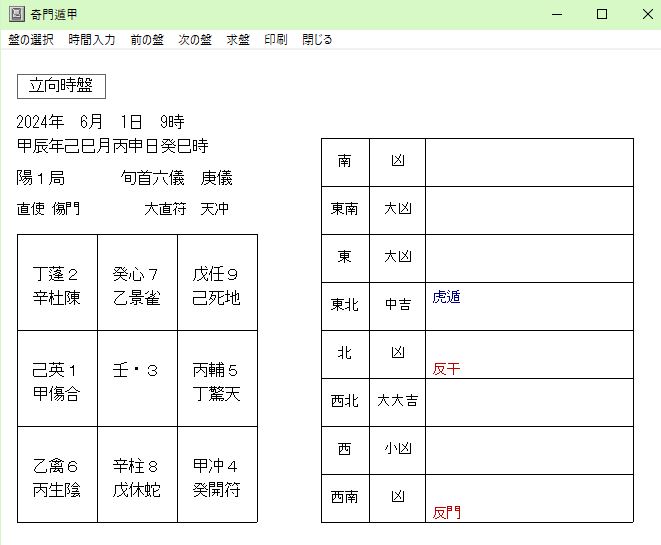
Task: Click the date text 2024年 6月 1日 9時
Action: tap(101, 122)
